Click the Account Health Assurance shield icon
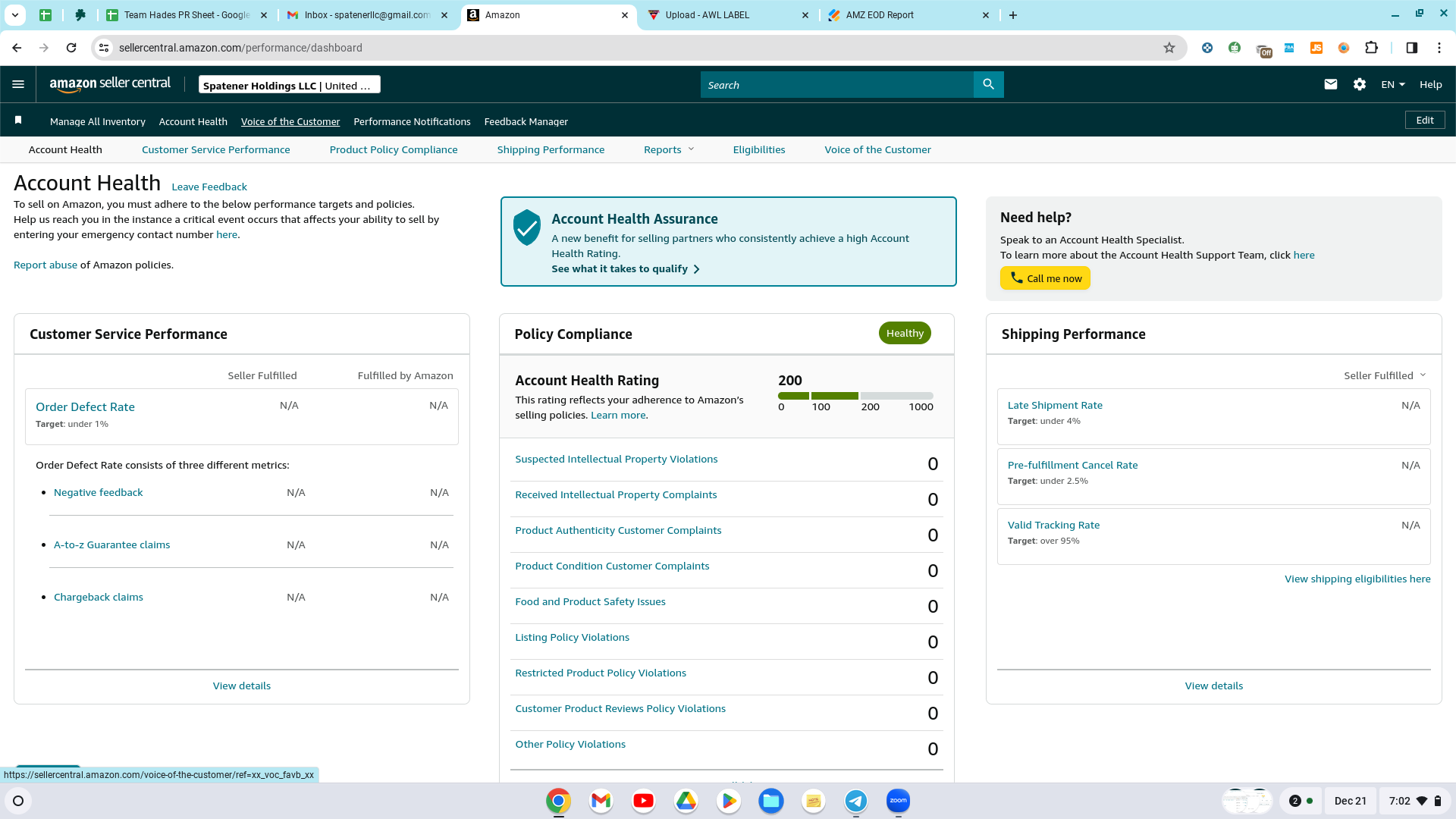This screenshot has height=819, width=1456. click(x=526, y=227)
